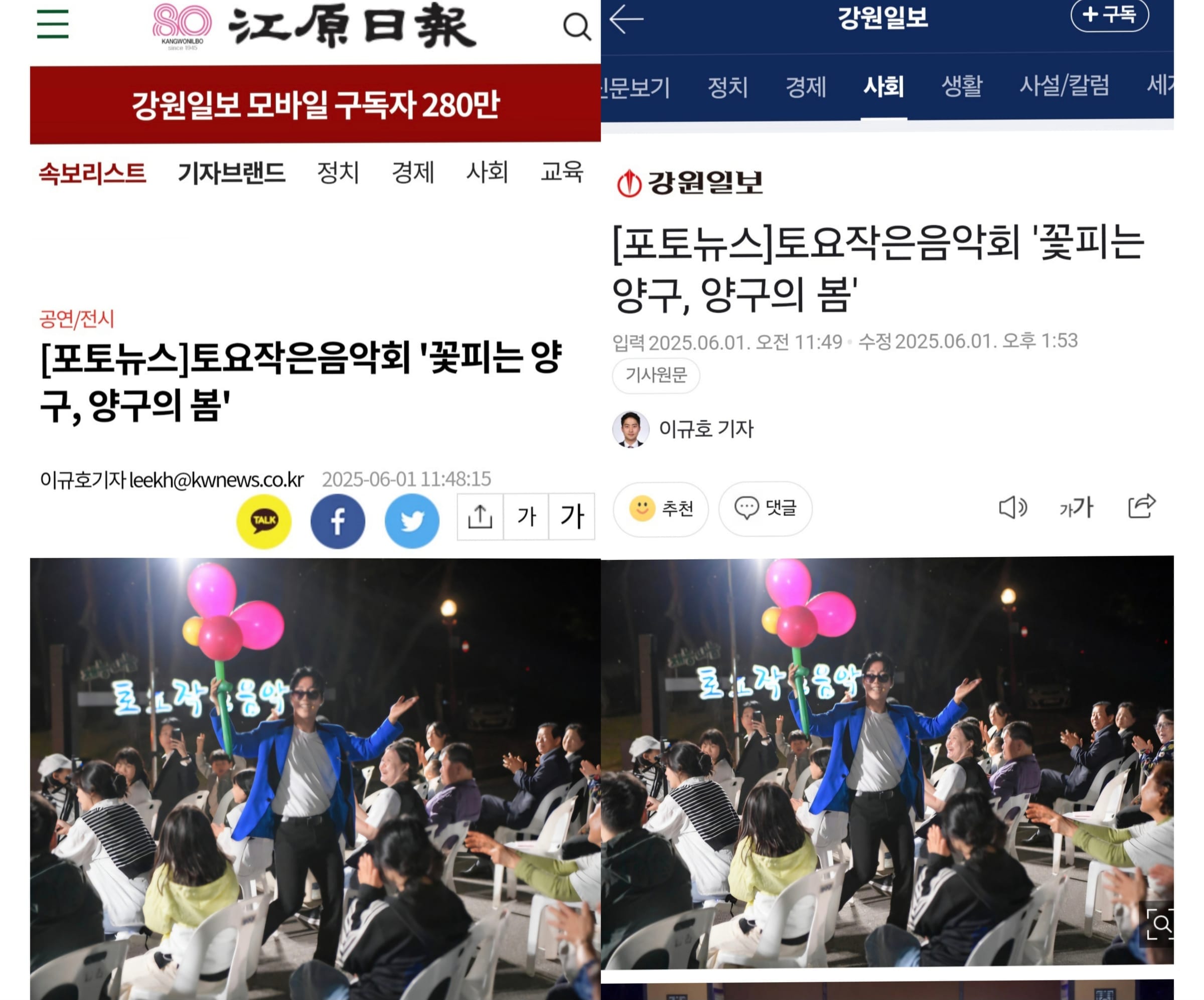Enlarge photo with magnifier overlay icon
Viewport: 1204px width, 1000px height.
[x=1159, y=923]
